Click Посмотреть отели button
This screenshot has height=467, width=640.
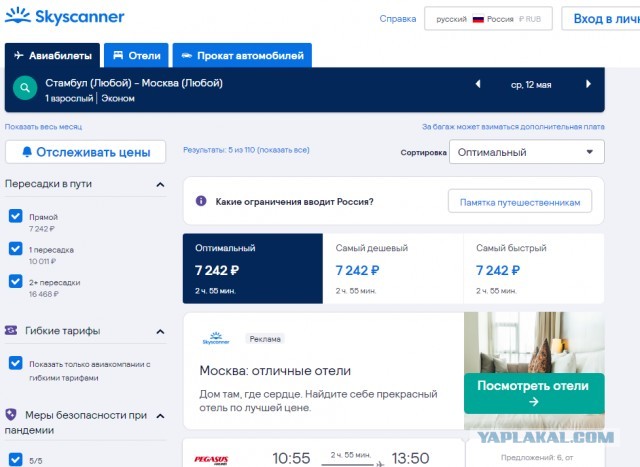[534, 393]
